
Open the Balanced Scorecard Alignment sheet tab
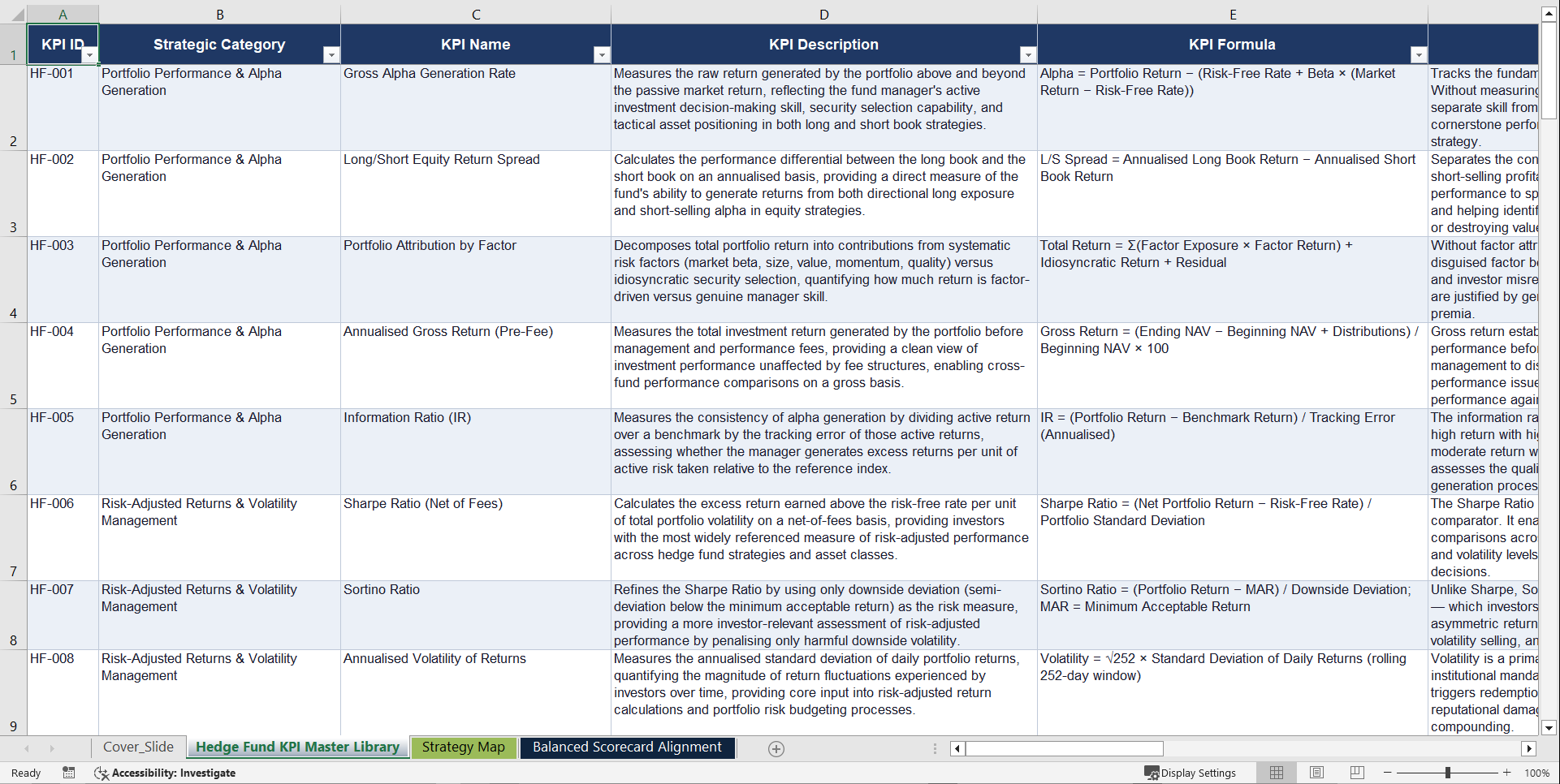coord(627,747)
